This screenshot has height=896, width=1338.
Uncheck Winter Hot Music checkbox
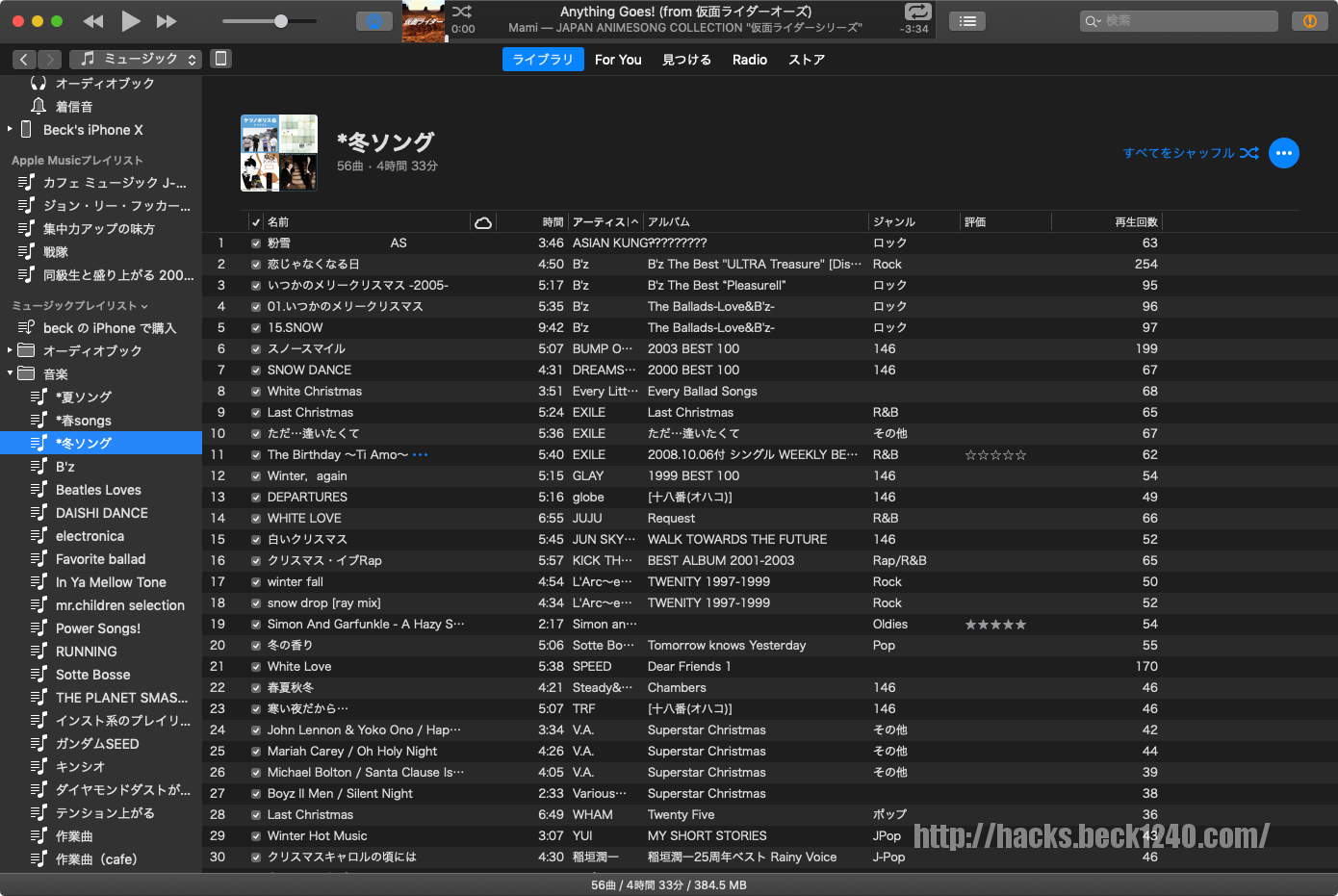pos(256,836)
